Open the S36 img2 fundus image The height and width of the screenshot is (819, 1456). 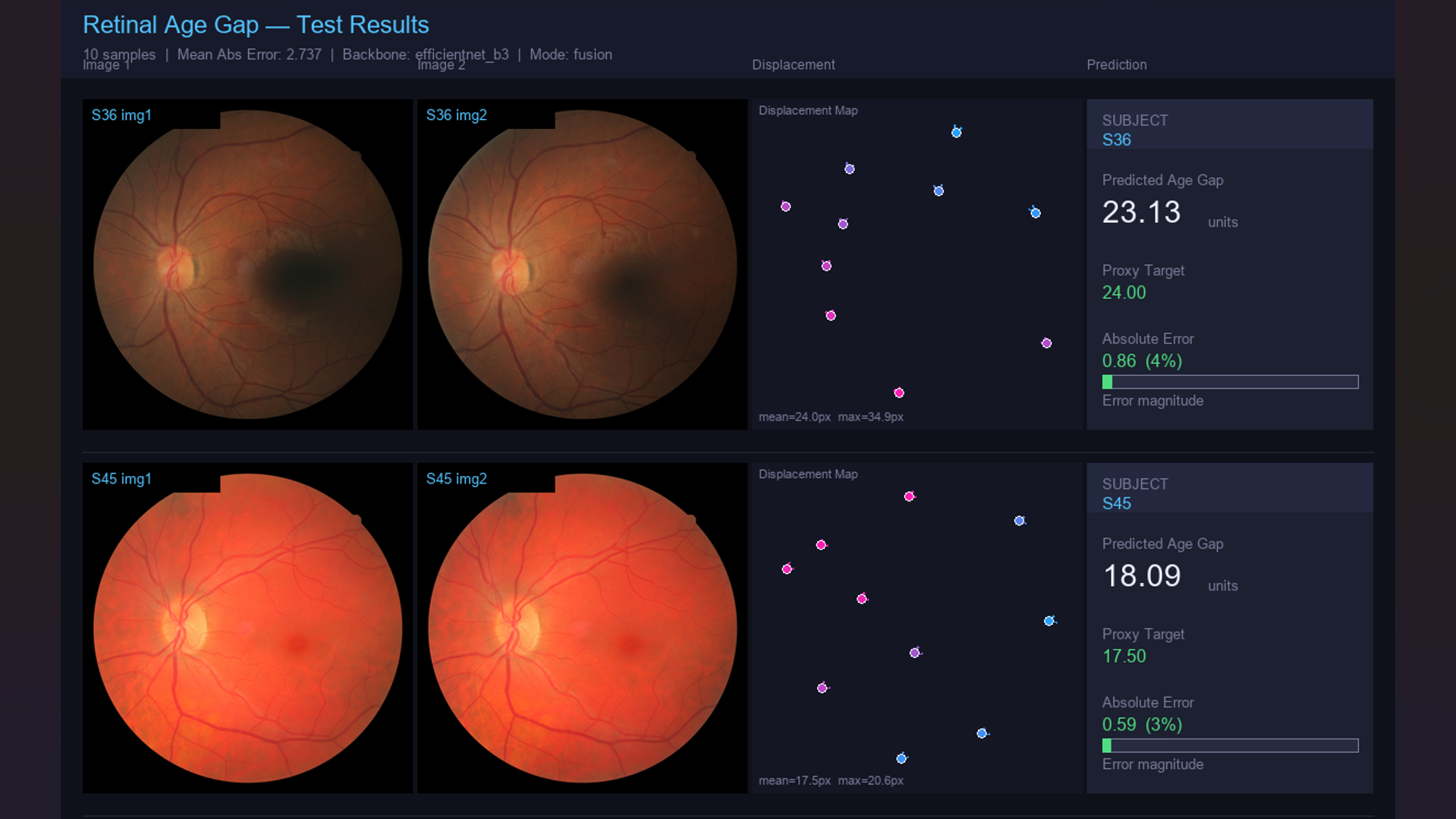coord(582,264)
